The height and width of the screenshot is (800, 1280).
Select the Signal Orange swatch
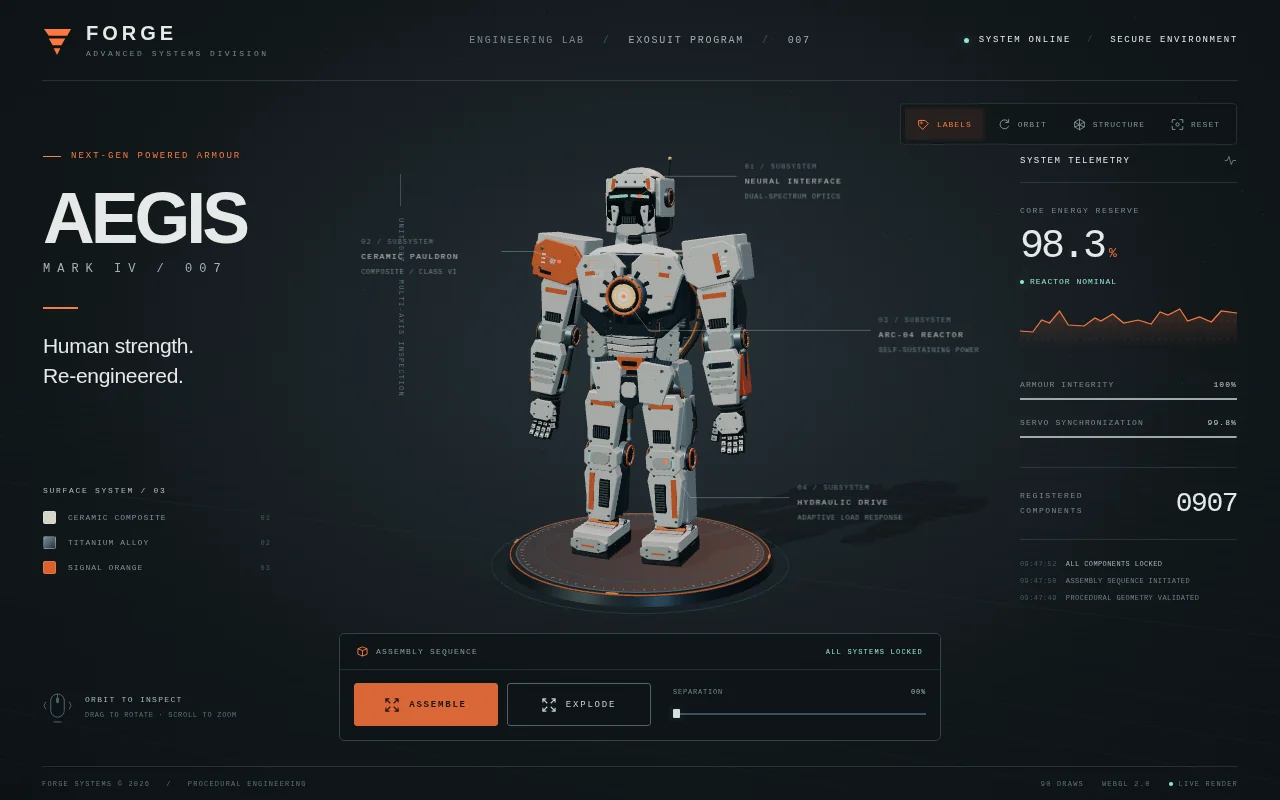click(49, 567)
